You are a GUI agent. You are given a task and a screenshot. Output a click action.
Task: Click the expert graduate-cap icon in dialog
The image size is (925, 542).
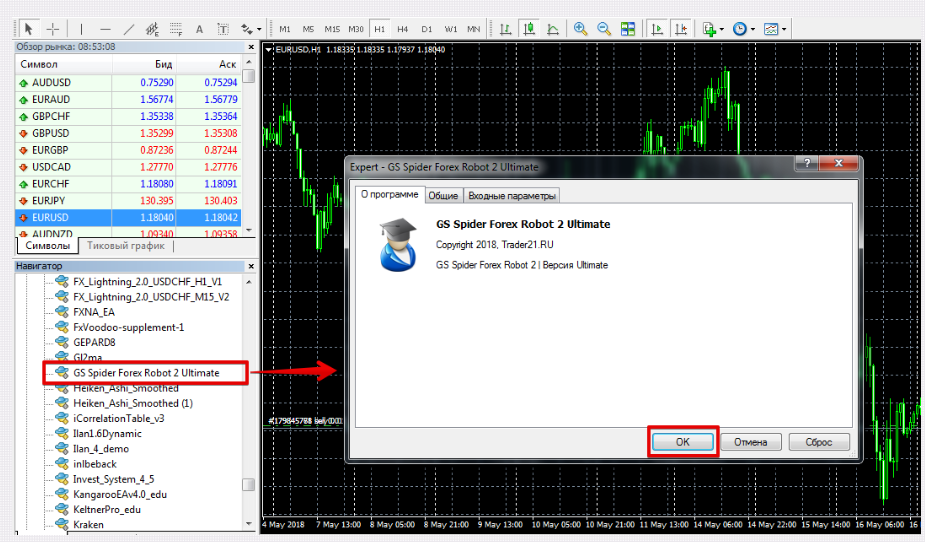pyautogui.click(x=398, y=244)
